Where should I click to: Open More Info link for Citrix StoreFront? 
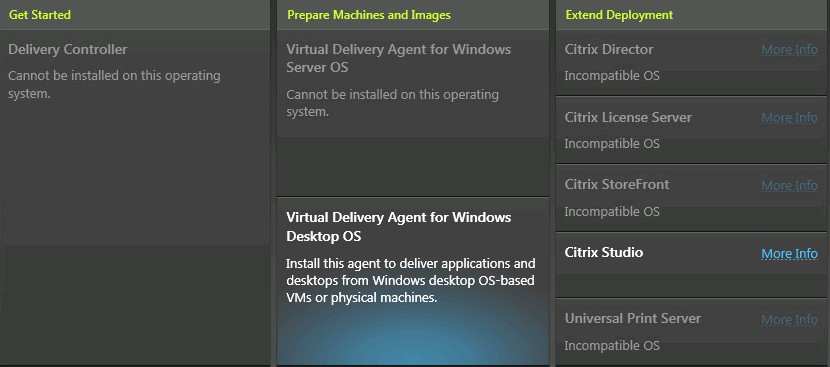(789, 185)
